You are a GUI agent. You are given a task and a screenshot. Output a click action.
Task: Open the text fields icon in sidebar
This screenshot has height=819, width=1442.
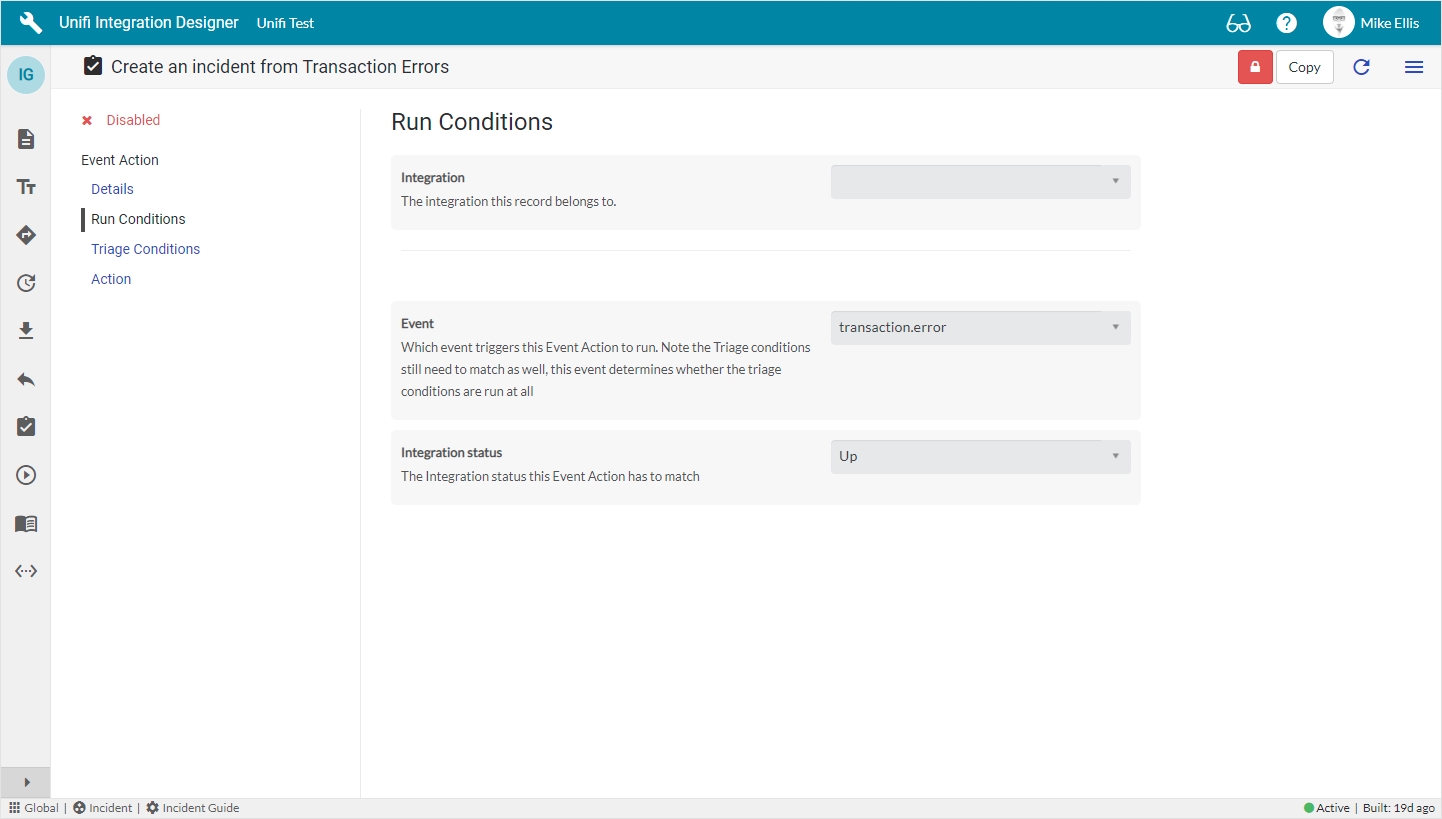(x=26, y=187)
